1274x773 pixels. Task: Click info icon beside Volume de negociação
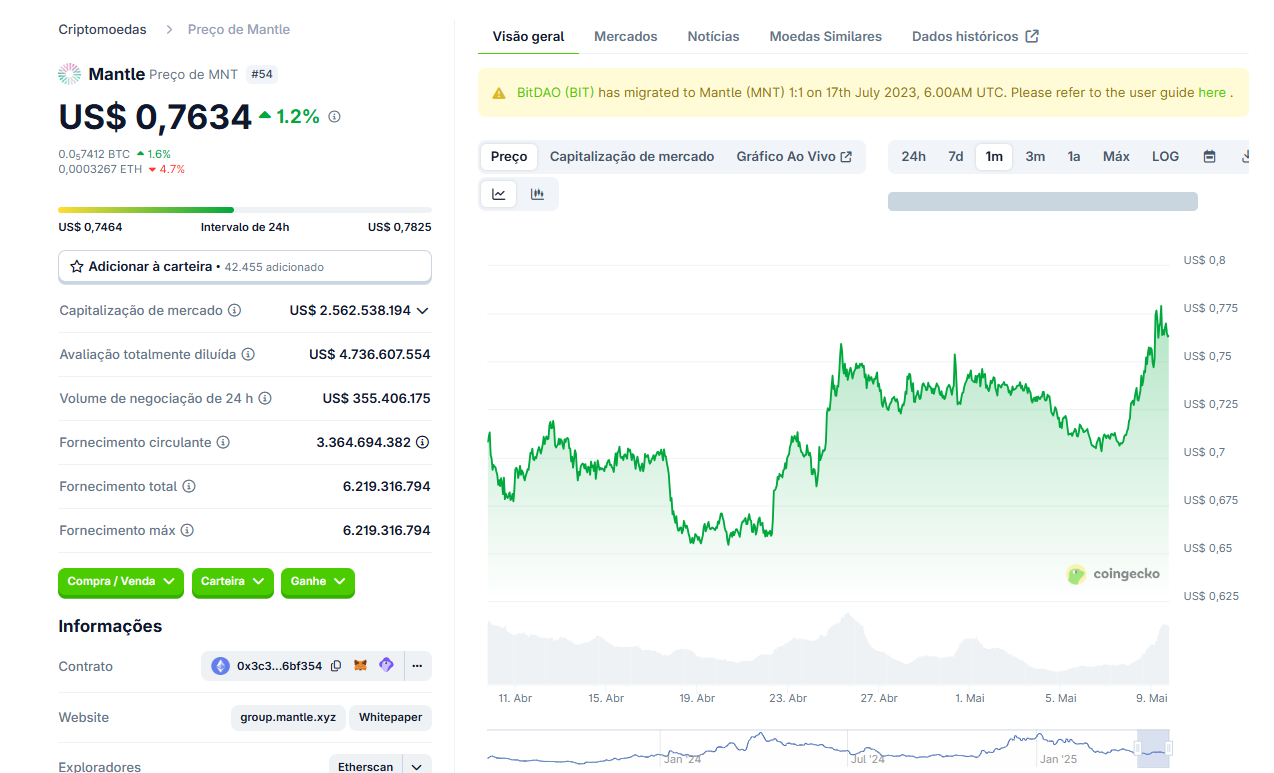pyautogui.click(x=265, y=399)
